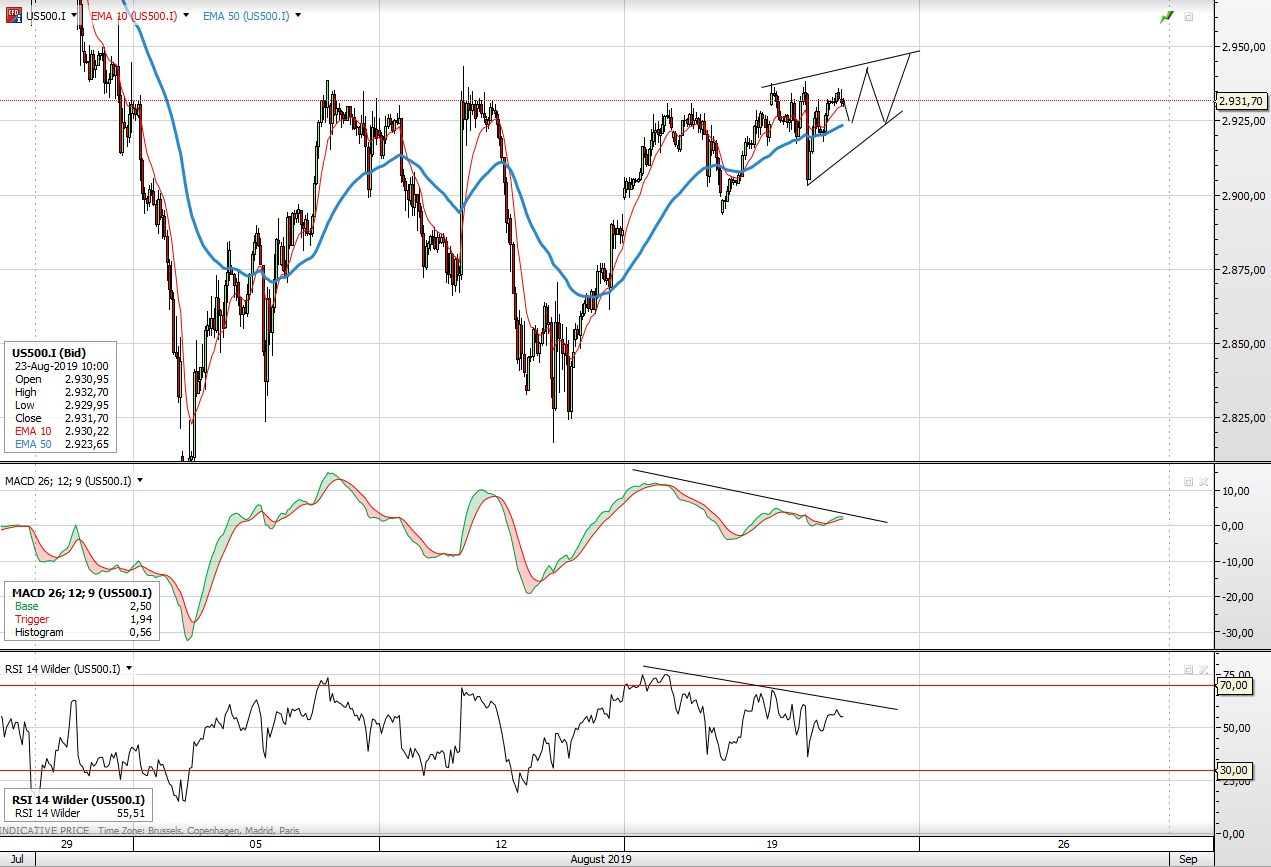Open the US500.I instrument dropdown
Viewport: 1271px width, 867px height.
(72, 15)
